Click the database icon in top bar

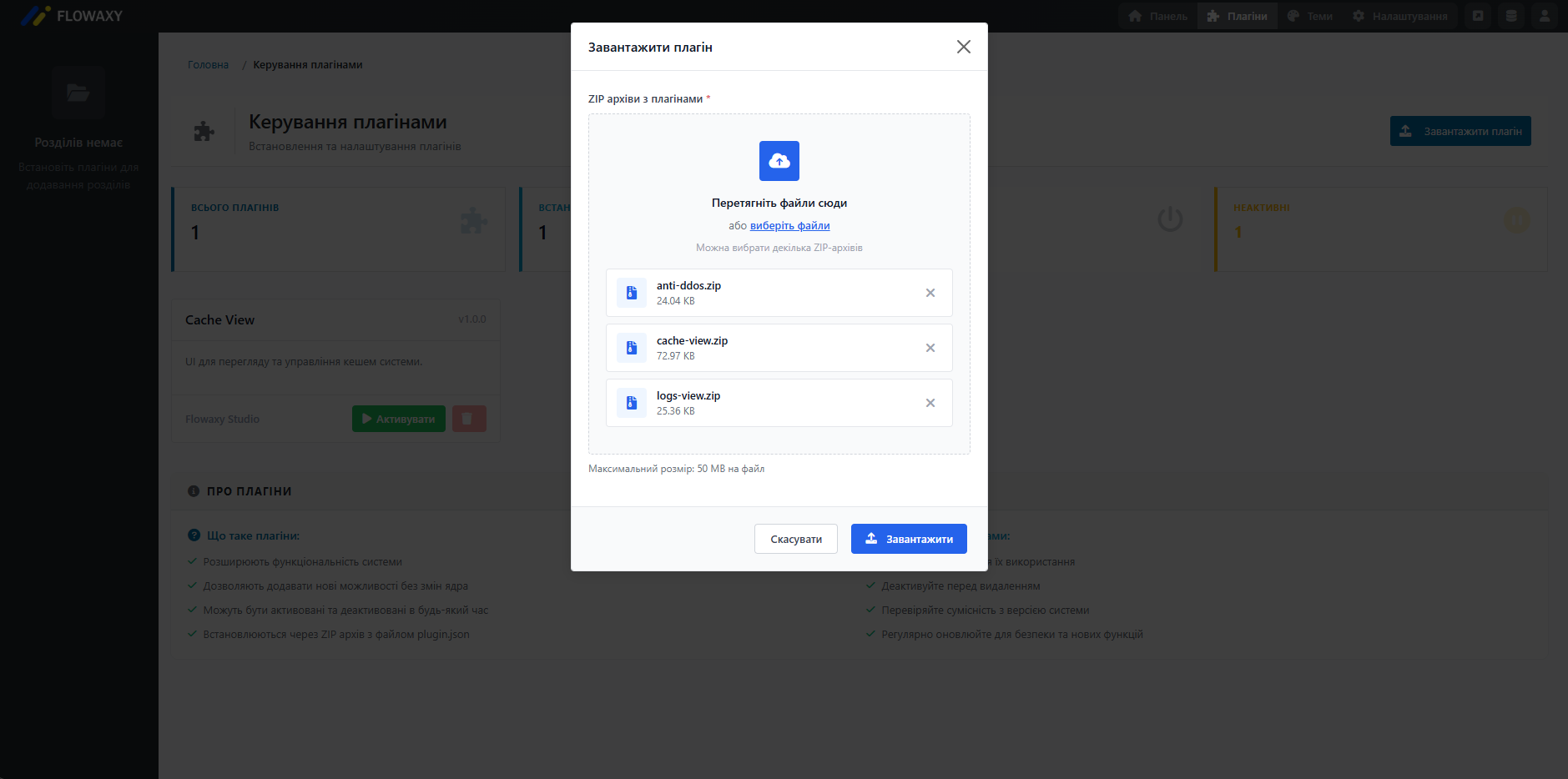[x=1510, y=16]
